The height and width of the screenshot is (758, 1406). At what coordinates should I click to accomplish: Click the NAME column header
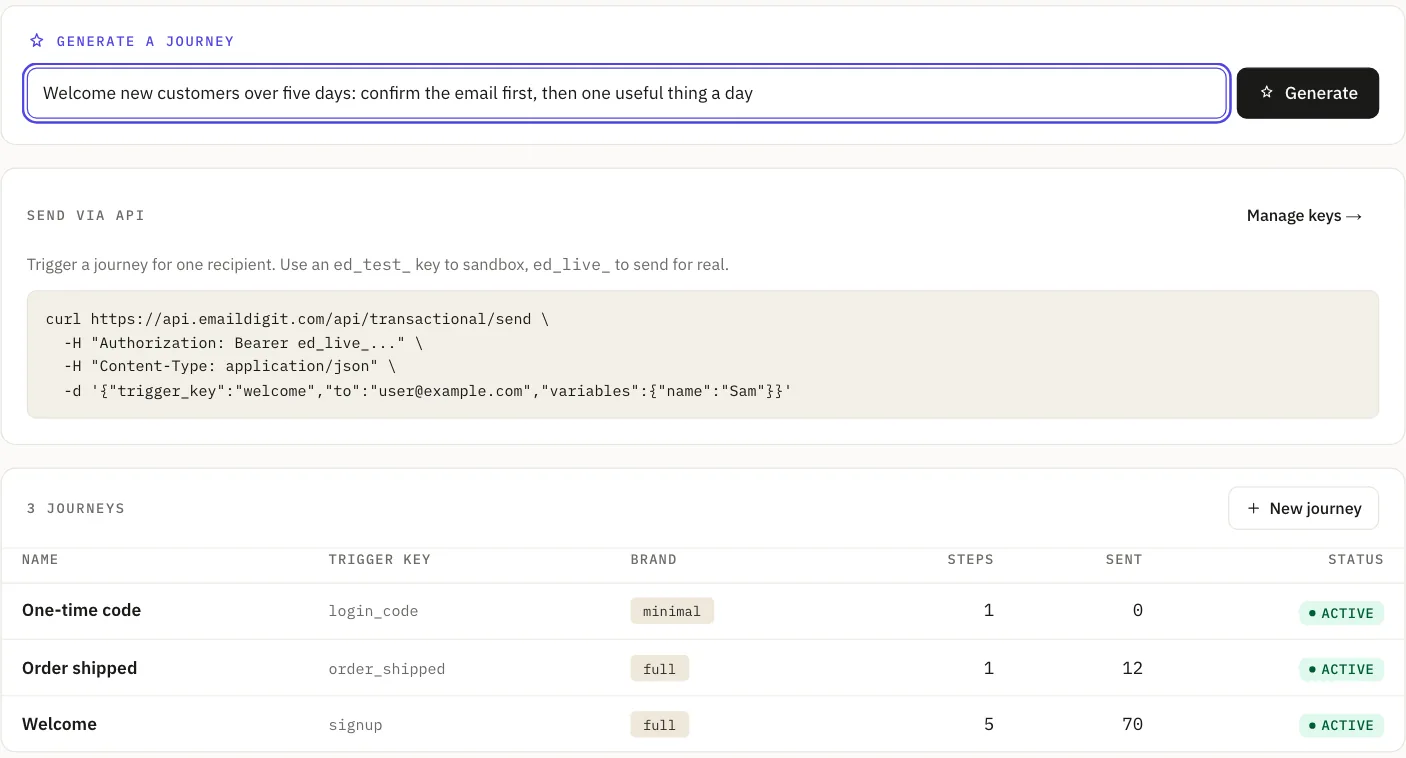coord(40,559)
